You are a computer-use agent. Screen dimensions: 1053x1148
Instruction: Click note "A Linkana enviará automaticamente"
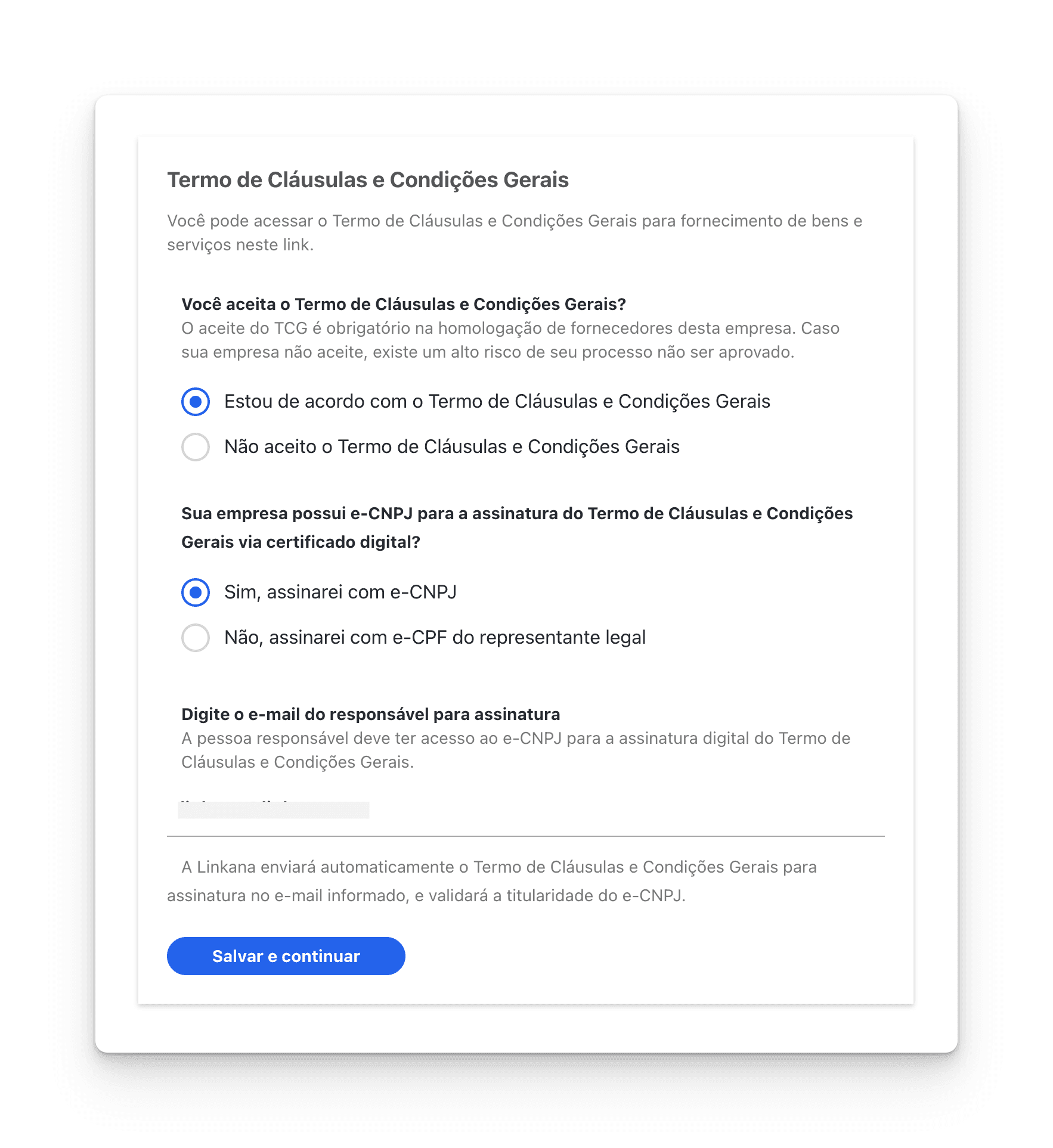(492, 881)
